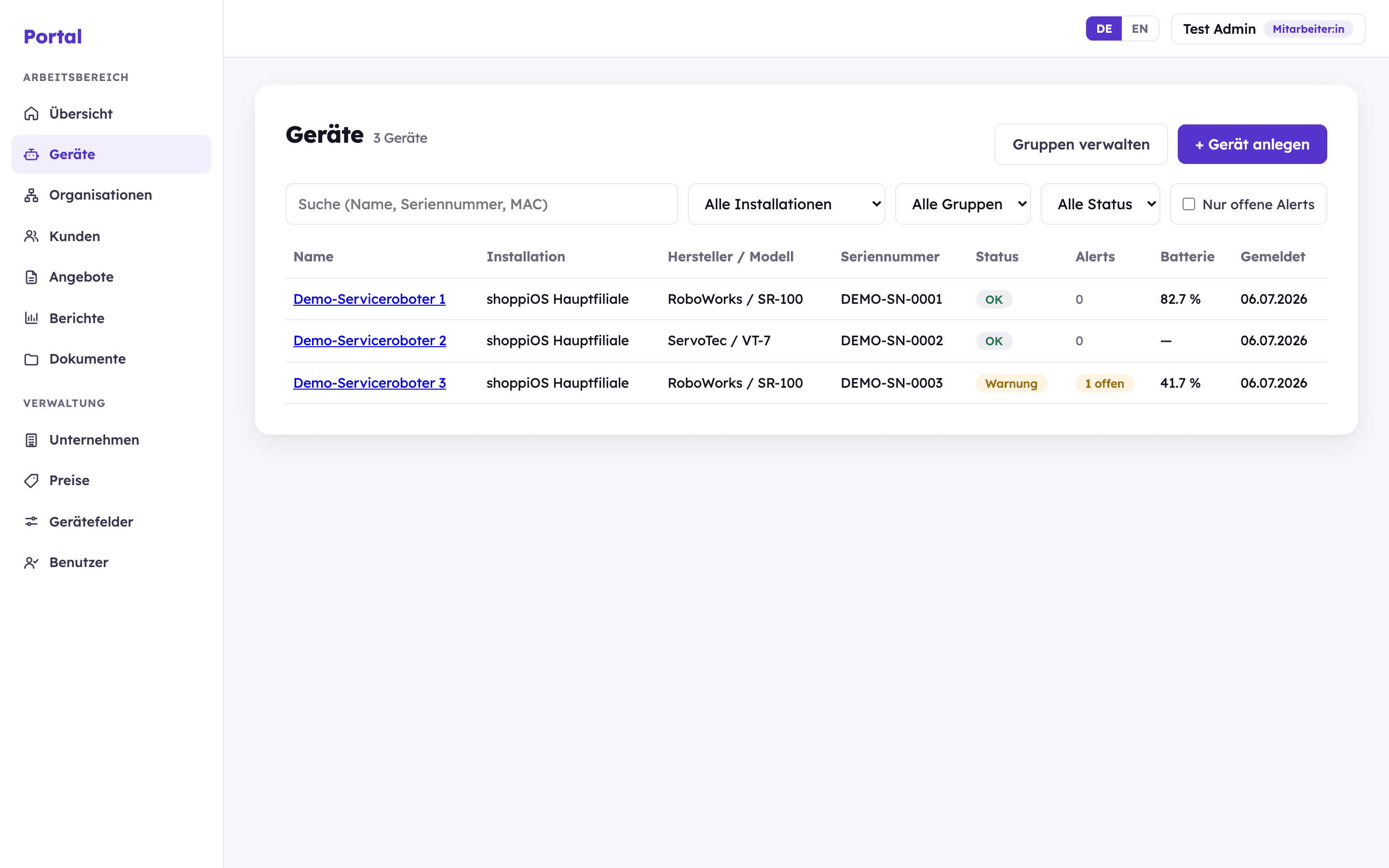The height and width of the screenshot is (868, 1389).
Task: Enable the Nur offene Alerts checkbox
Action: 1189,204
